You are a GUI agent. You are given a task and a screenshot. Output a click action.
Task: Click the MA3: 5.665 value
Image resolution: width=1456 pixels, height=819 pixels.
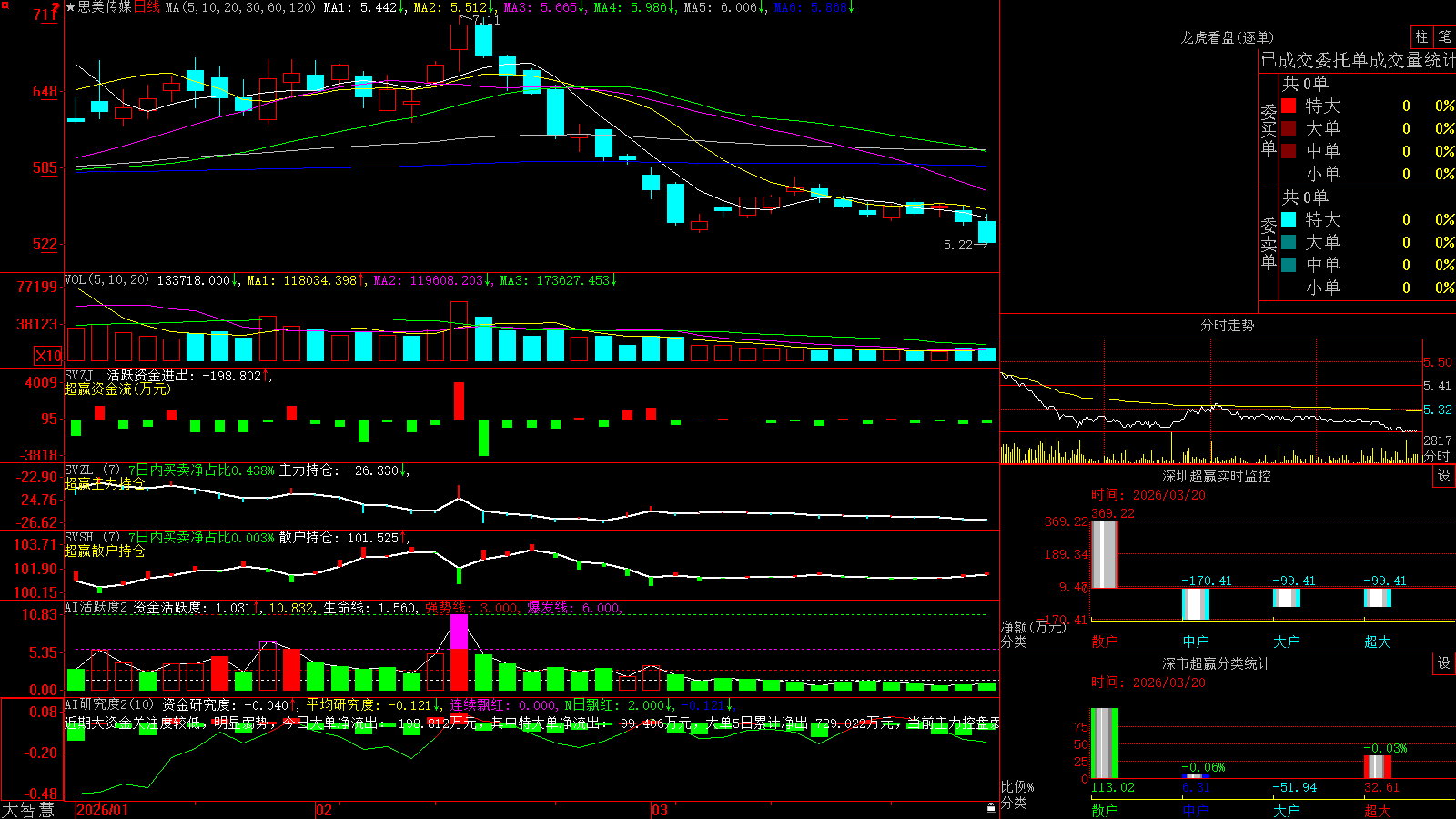pos(544,7)
